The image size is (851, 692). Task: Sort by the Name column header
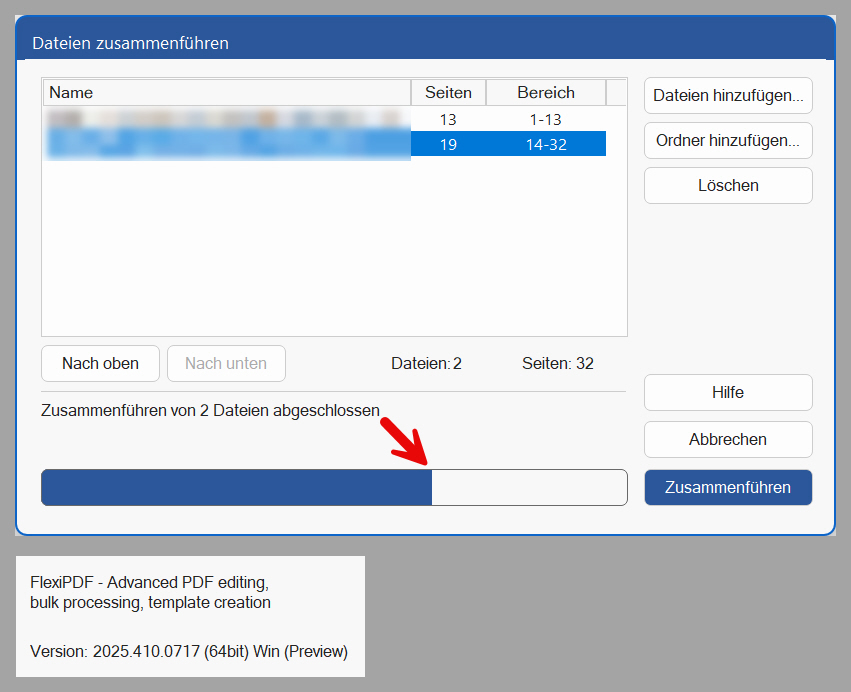click(226, 92)
